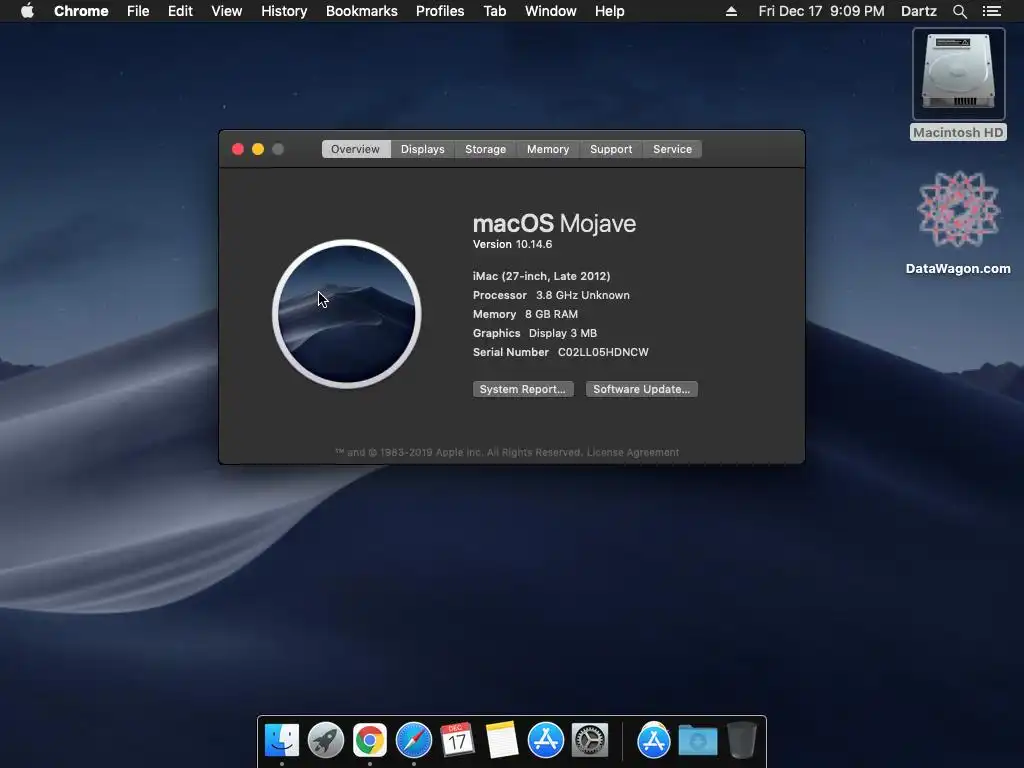Viewport: 1024px width, 768px height.
Task: Click the System Report... button
Action: pyautogui.click(x=523, y=389)
